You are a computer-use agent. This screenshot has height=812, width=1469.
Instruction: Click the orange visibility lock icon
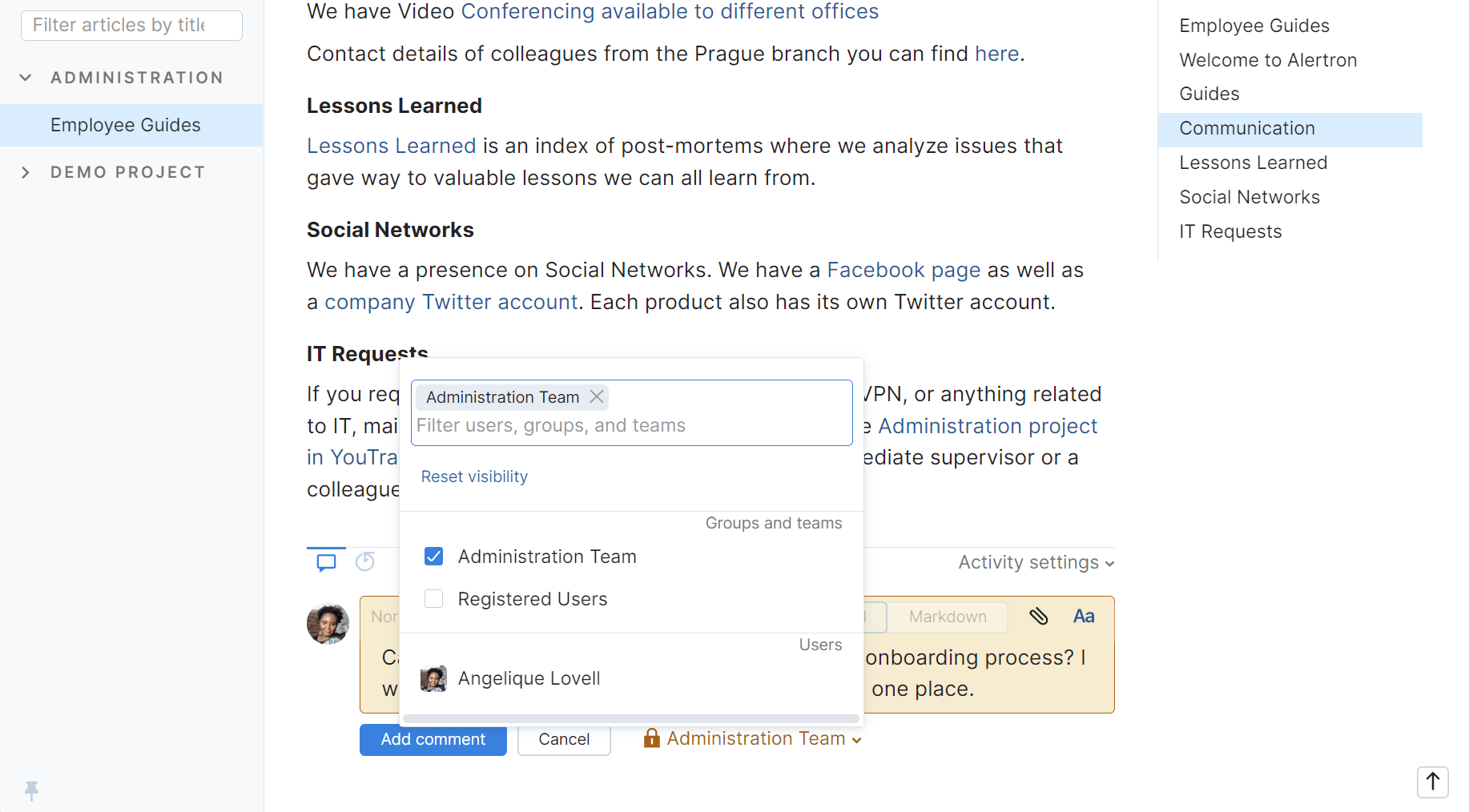[652, 738]
